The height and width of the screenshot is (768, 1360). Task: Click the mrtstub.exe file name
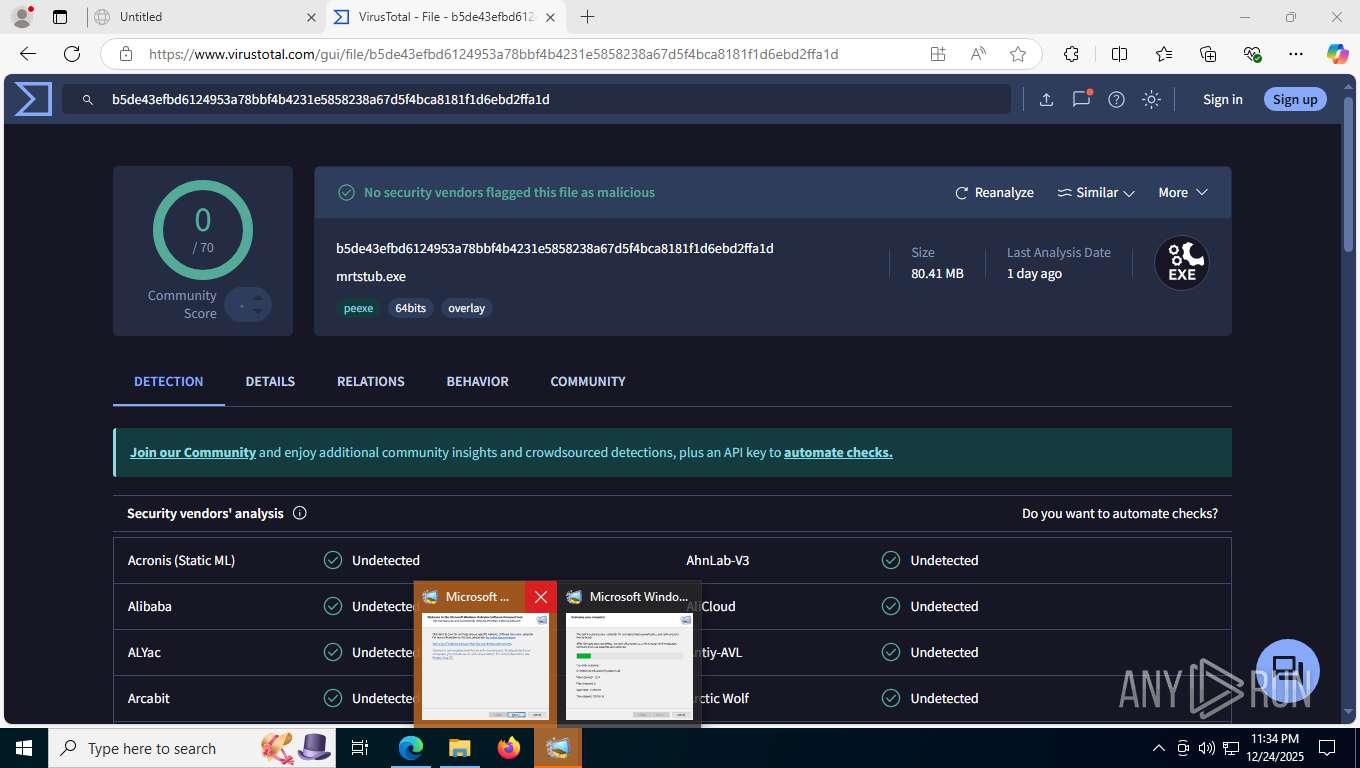(371, 276)
